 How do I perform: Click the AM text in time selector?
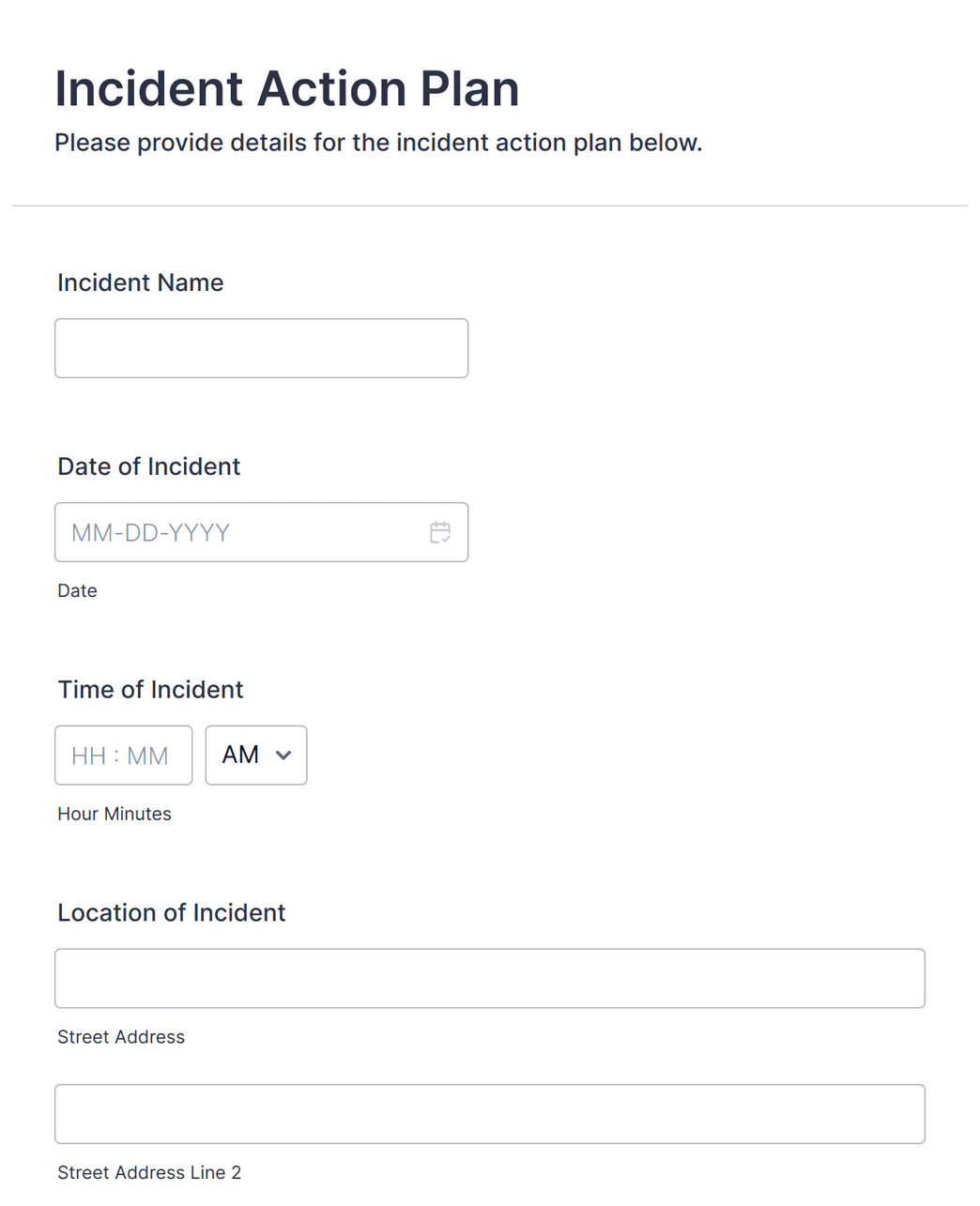pyautogui.click(x=240, y=756)
